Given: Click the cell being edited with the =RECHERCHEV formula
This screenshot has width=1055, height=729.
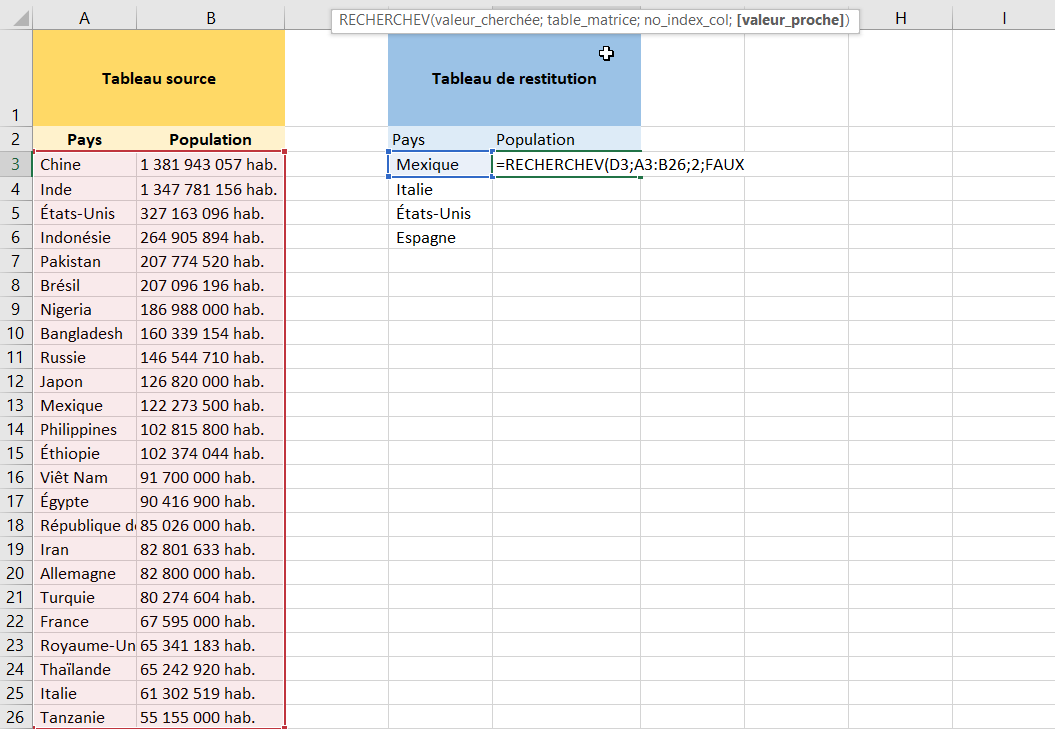Looking at the screenshot, I should 566,165.
